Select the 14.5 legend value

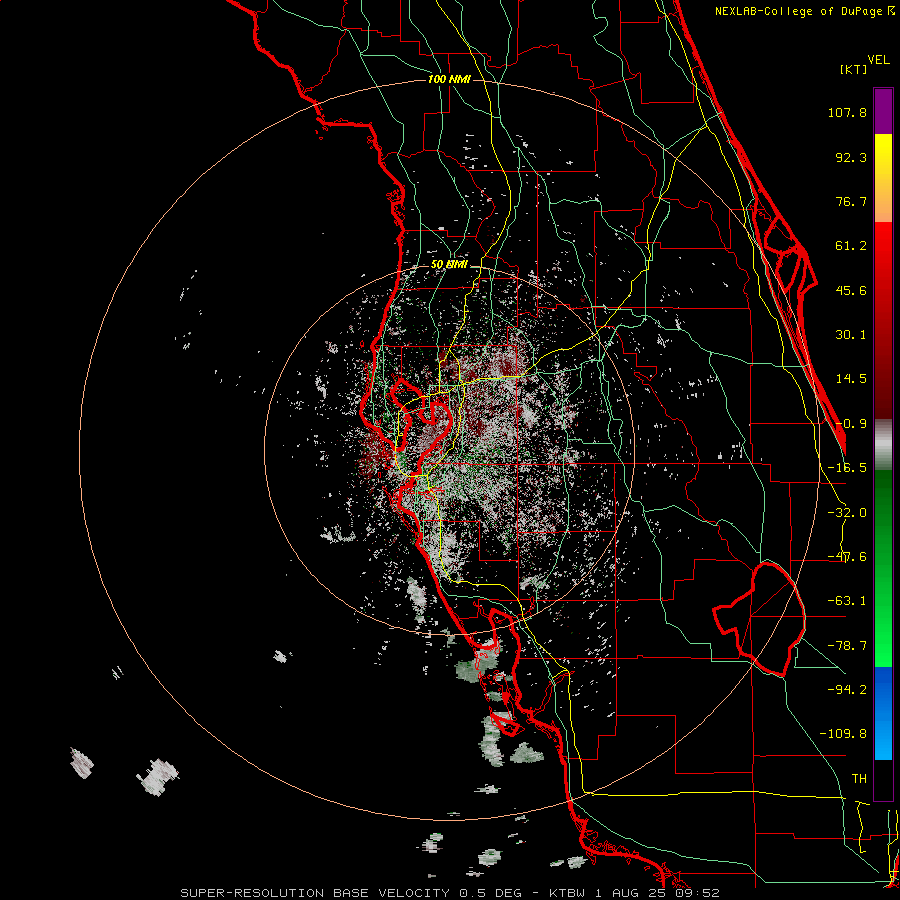(x=851, y=379)
